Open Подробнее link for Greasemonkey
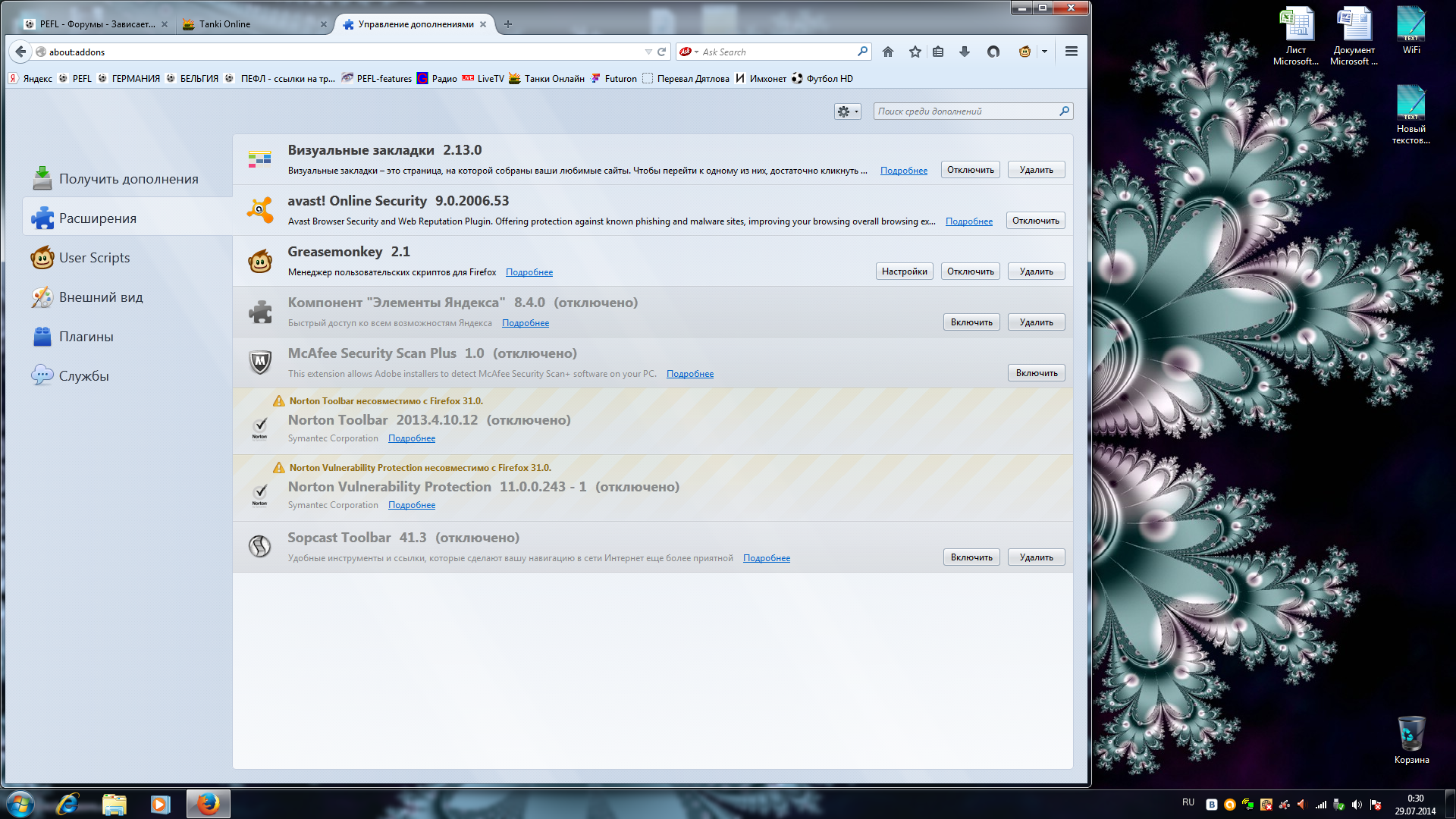 click(x=529, y=272)
